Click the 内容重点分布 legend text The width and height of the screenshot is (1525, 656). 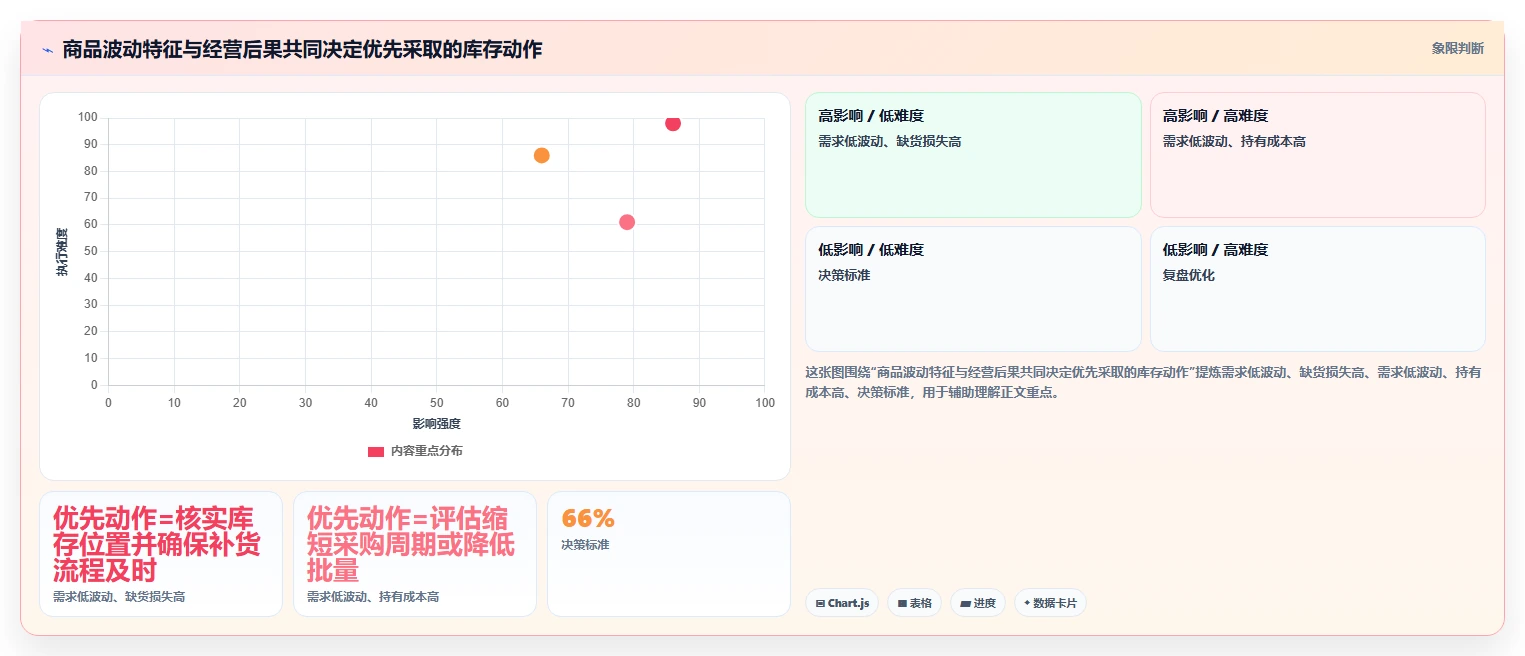(x=427, y=451)
